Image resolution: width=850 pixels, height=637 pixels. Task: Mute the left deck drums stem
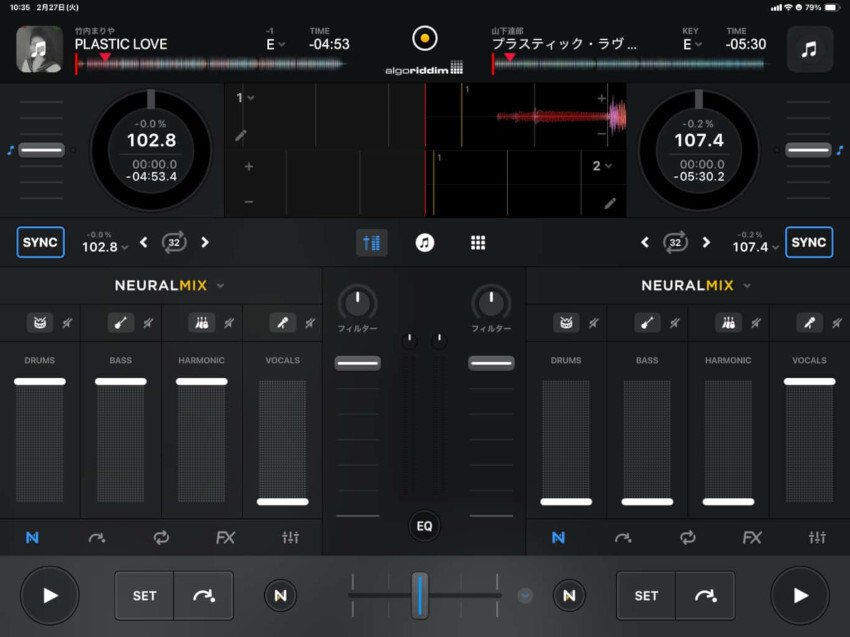tap(66, 323)
